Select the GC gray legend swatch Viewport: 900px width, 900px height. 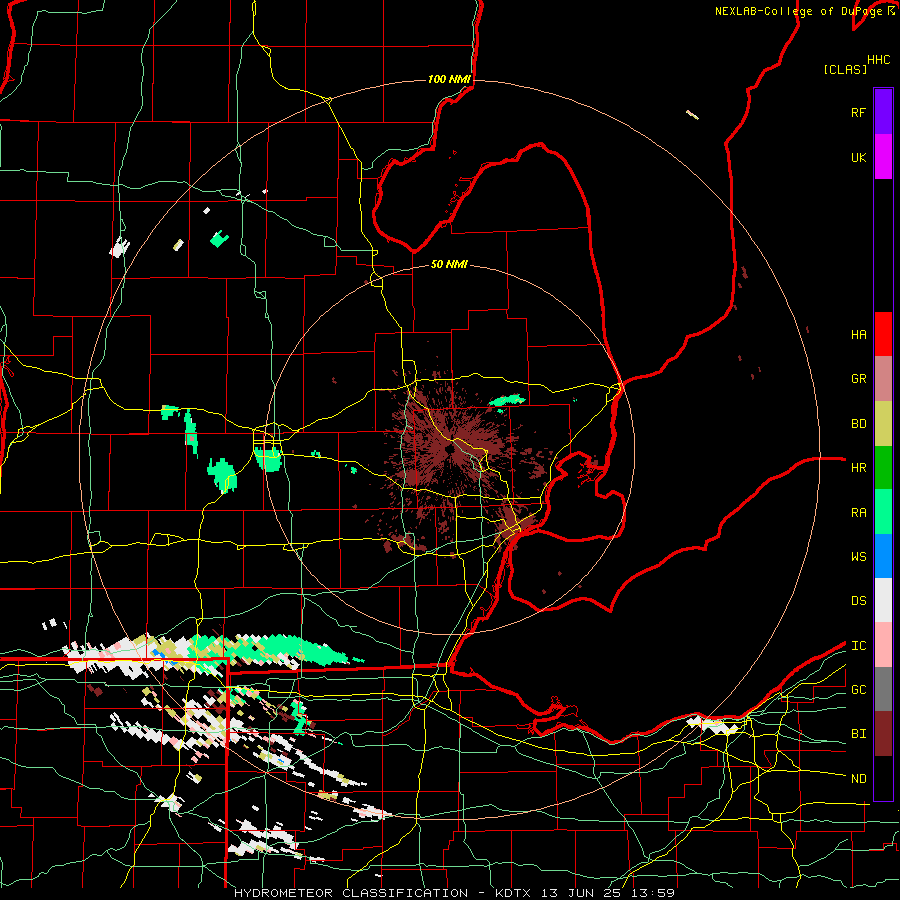pos(883,689)
